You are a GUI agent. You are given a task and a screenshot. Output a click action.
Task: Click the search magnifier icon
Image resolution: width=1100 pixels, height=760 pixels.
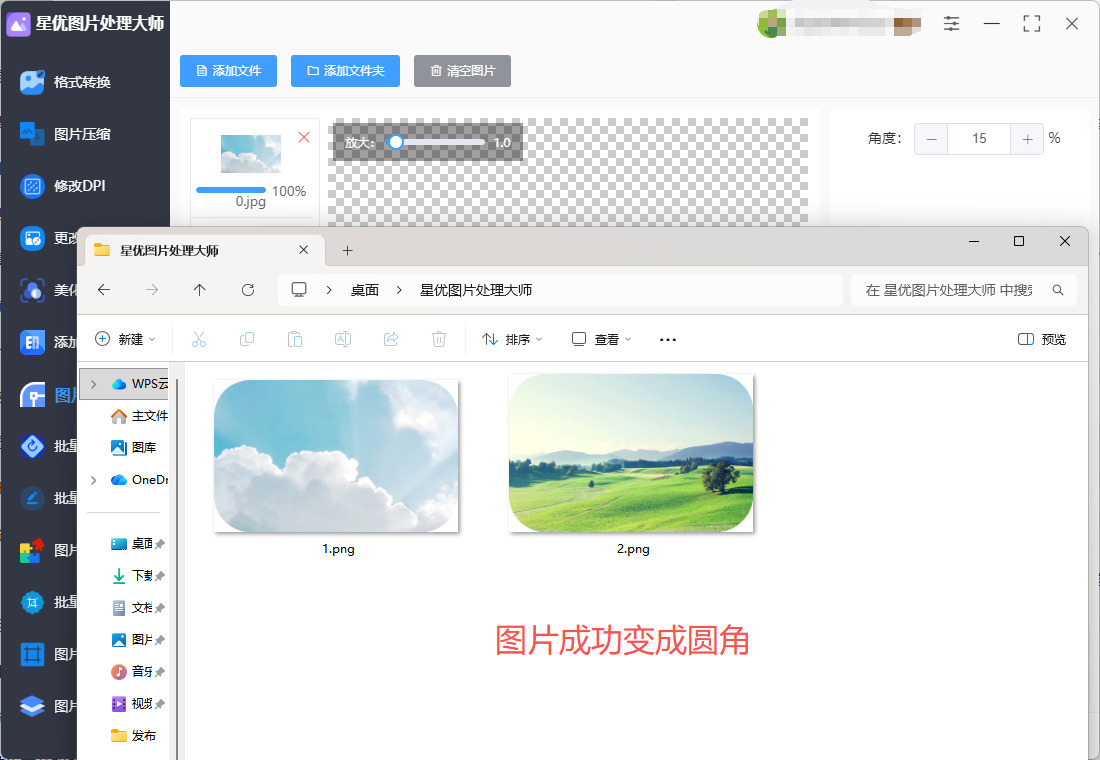[1058, 290]
